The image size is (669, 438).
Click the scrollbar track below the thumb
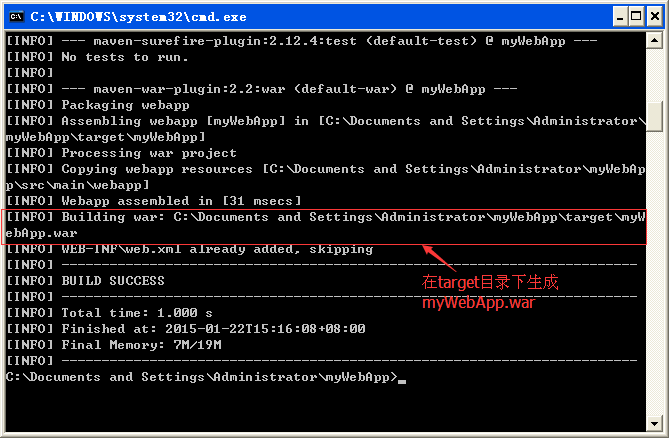click(654, 273)
